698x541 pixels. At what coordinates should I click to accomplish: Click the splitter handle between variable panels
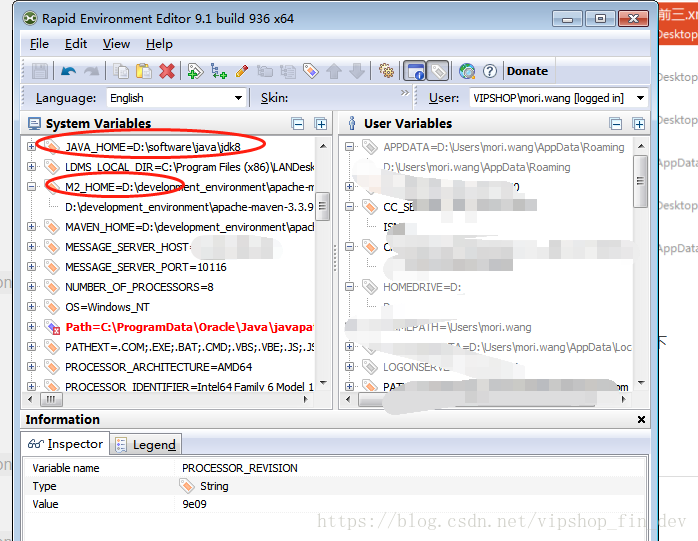pos(335,258)
